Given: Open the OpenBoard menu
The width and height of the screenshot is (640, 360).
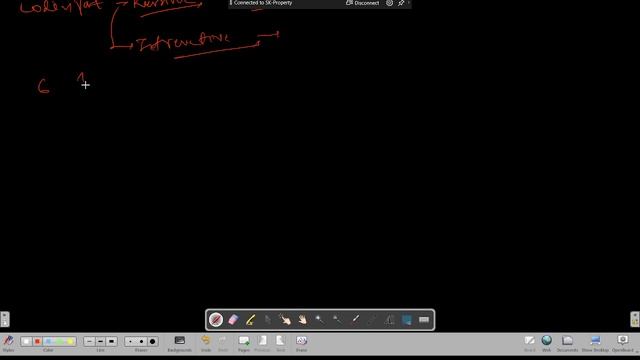Looking at the screenshot, I should 623,344.
